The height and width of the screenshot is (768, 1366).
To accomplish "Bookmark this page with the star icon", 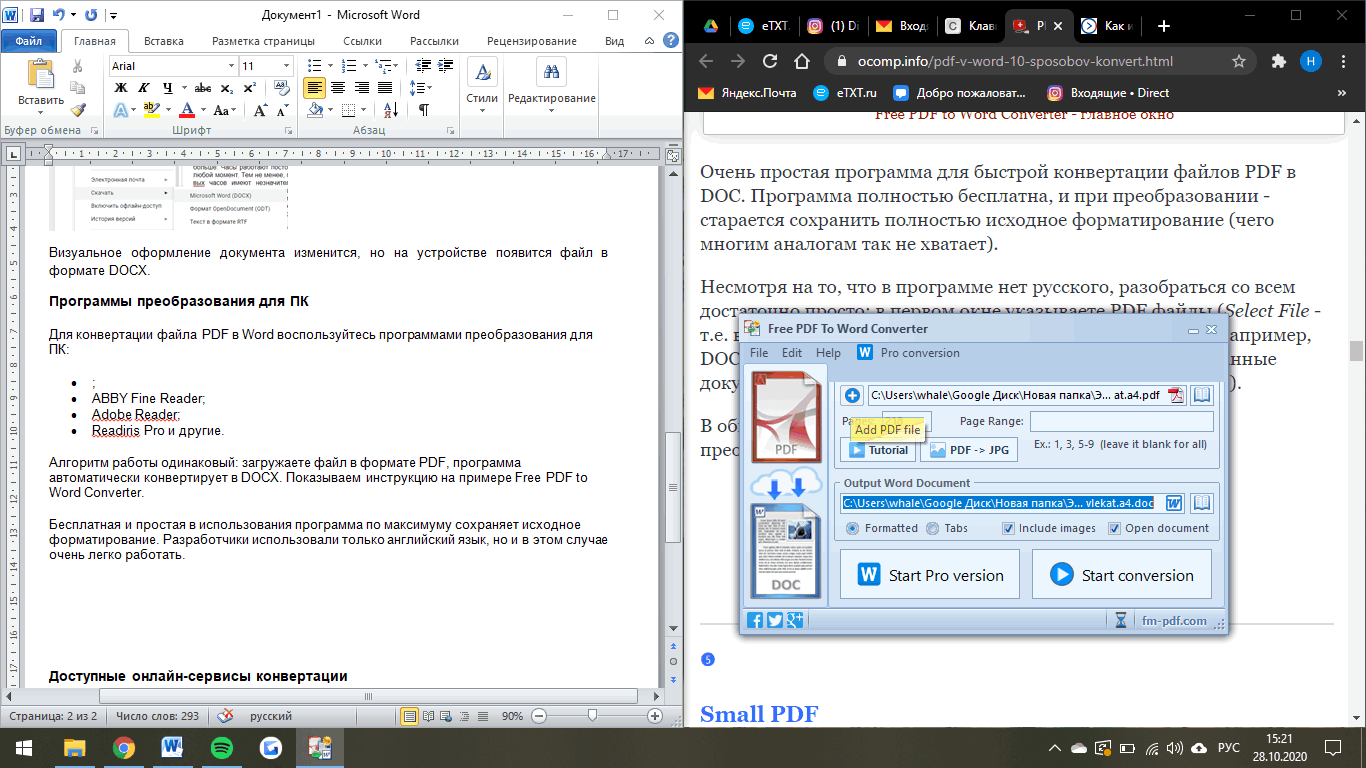I will tap(1239, 61).
